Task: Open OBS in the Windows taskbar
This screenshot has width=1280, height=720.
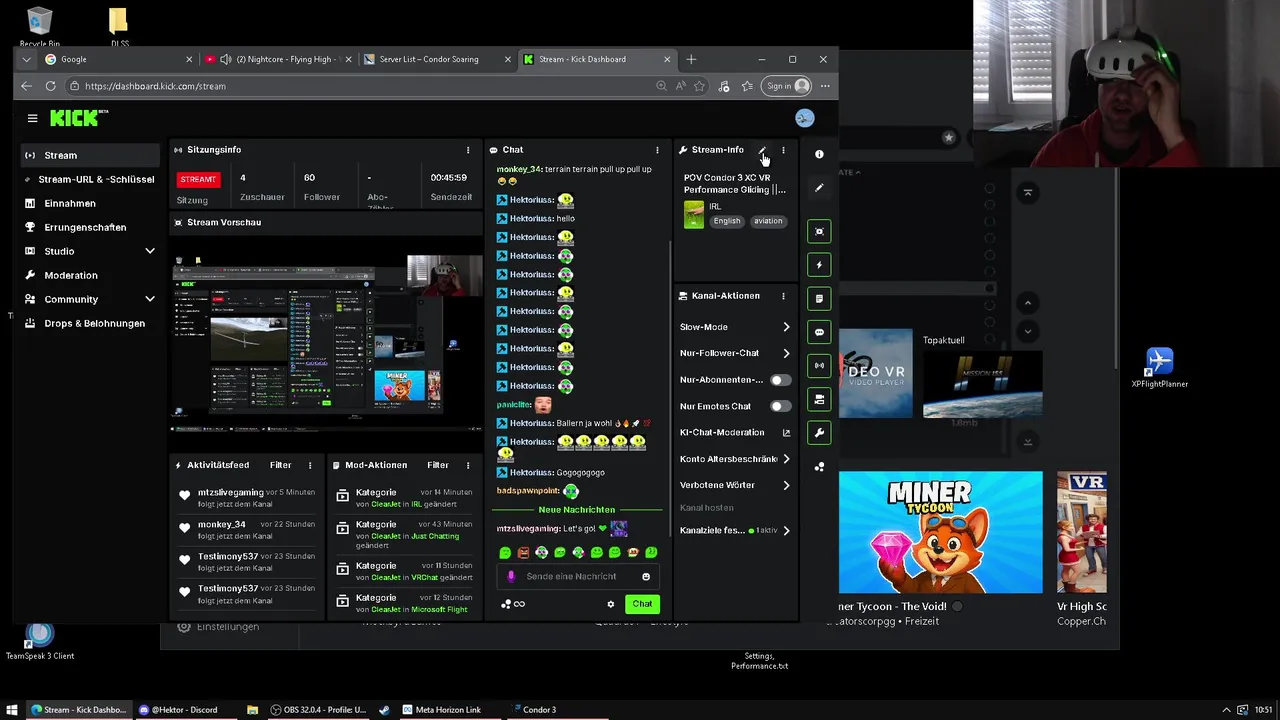Action: coord(318,710)
